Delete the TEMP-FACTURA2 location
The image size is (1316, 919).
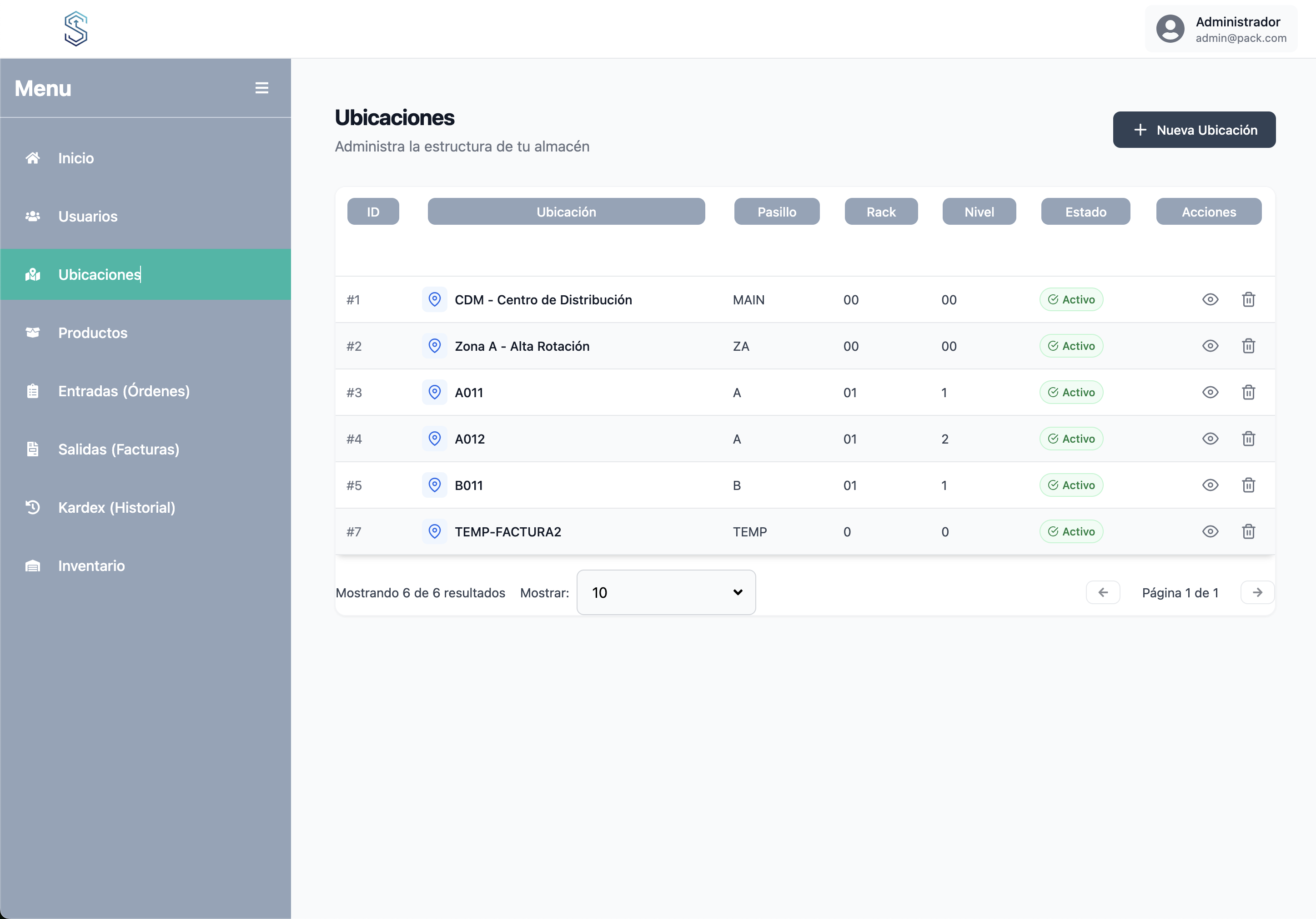[1248, 531]
